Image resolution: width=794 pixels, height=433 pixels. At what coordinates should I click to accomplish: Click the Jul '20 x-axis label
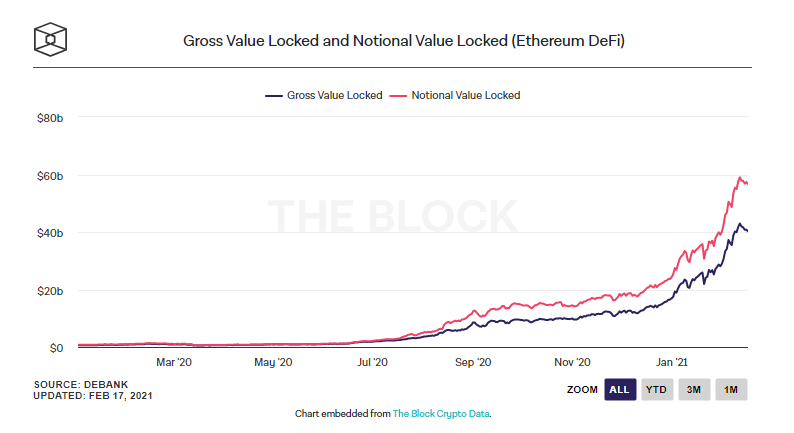(x=371, y=362)
